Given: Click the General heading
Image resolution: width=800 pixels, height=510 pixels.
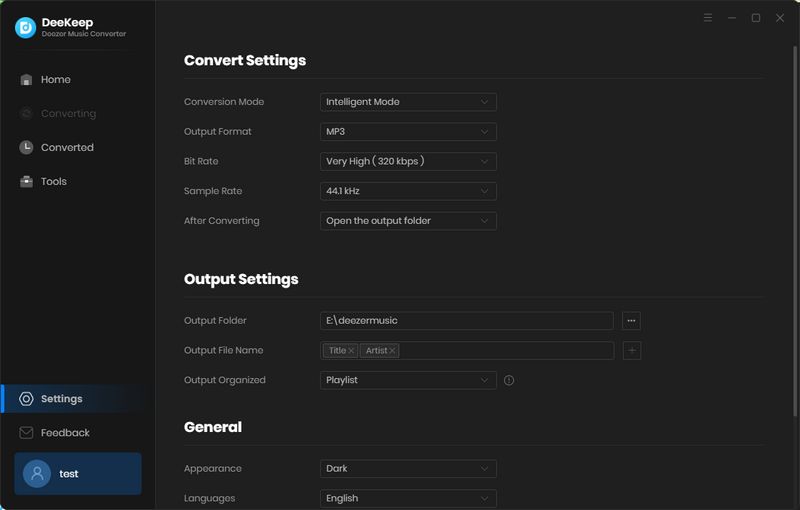Looking at the screenshot, I should click(x=213, y=427).
